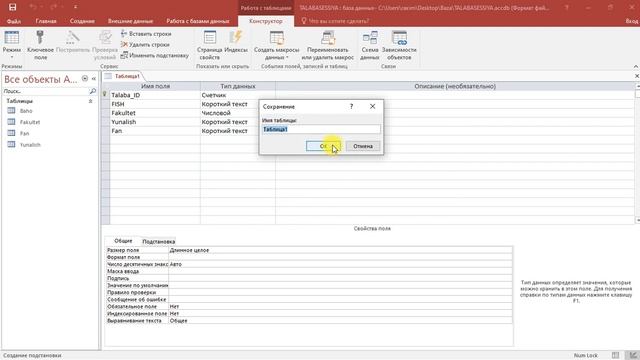This screenshot has width=640, height=360.
Task: Open the Файл menu tab
Action: [14, 21]
